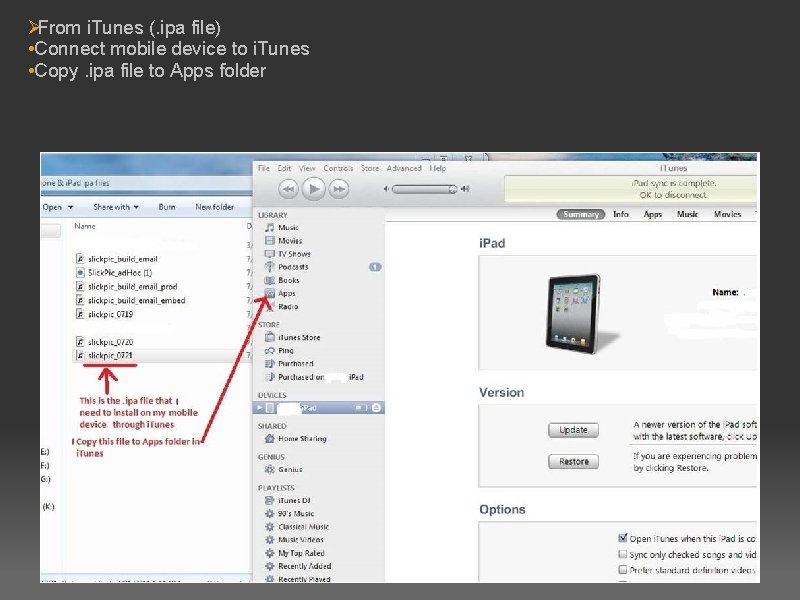Open TV Shows in the iTunes library

294,254
